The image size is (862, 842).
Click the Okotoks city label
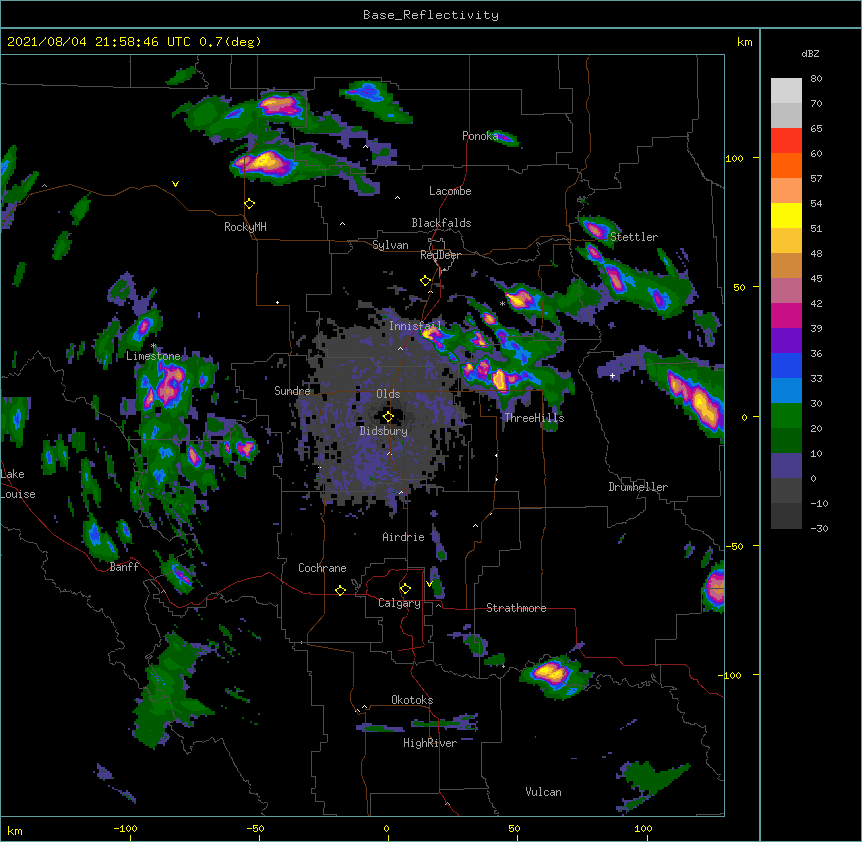pyautogui.click(x=412, y=700)
